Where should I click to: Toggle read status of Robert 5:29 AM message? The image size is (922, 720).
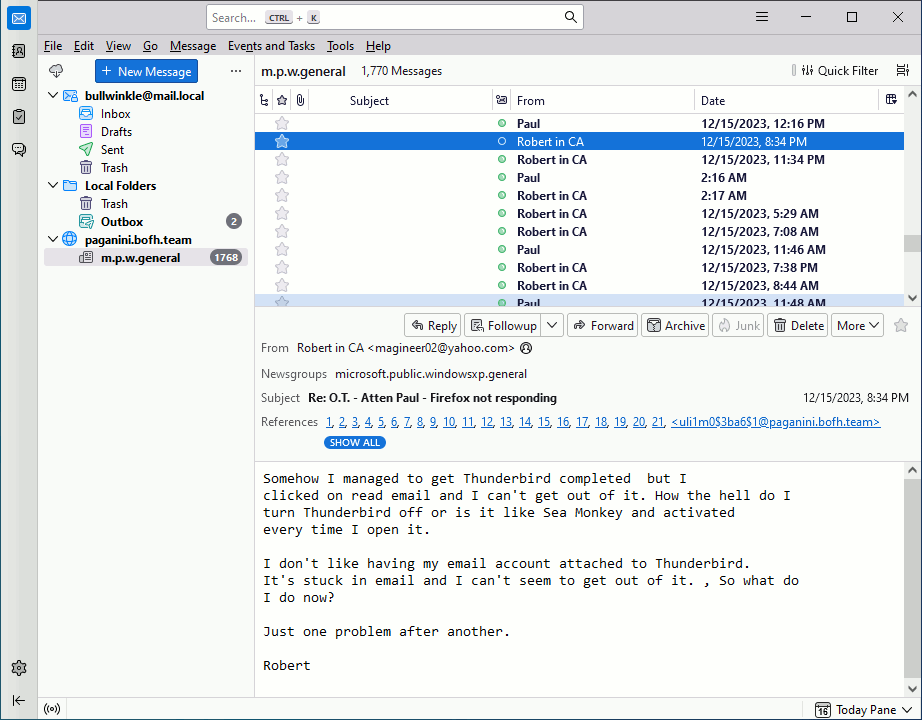coord(502,214)
